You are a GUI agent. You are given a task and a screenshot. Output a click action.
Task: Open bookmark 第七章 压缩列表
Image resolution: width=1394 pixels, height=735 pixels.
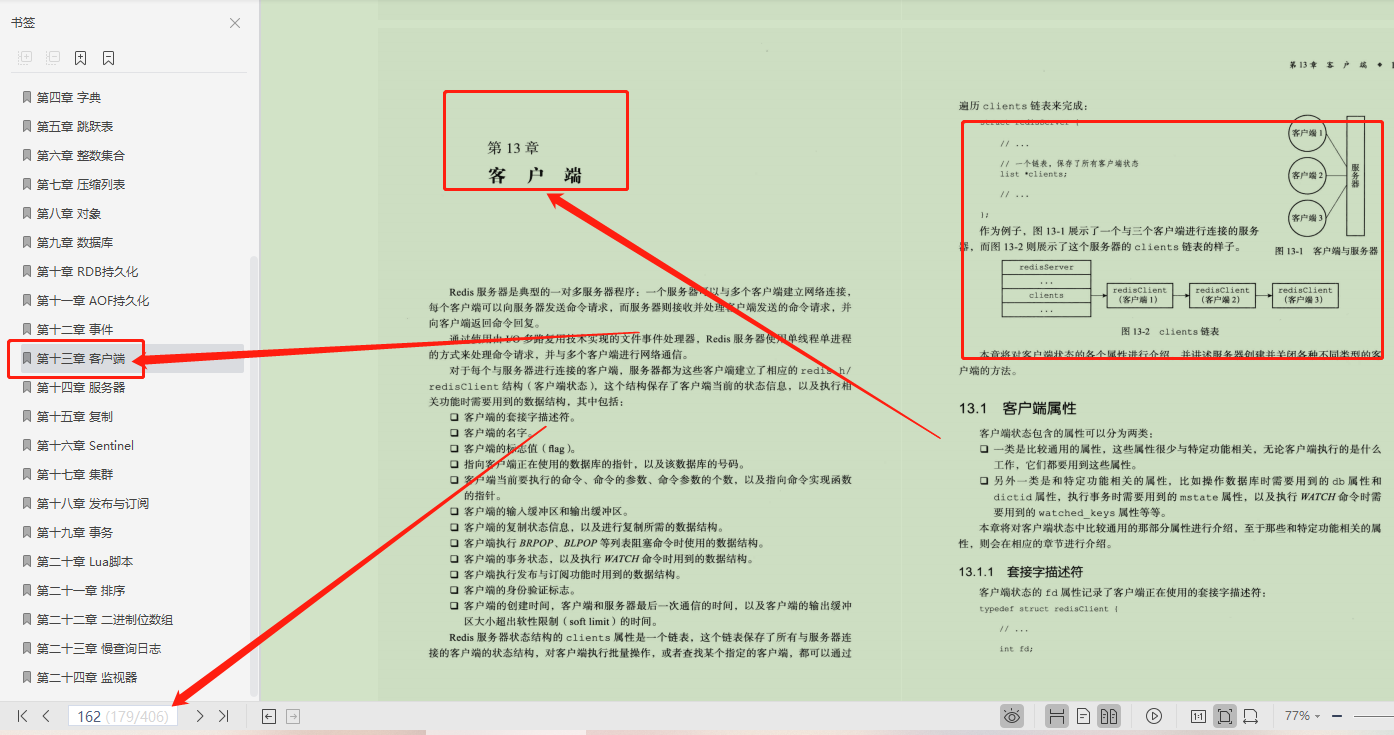pos(81,184)
